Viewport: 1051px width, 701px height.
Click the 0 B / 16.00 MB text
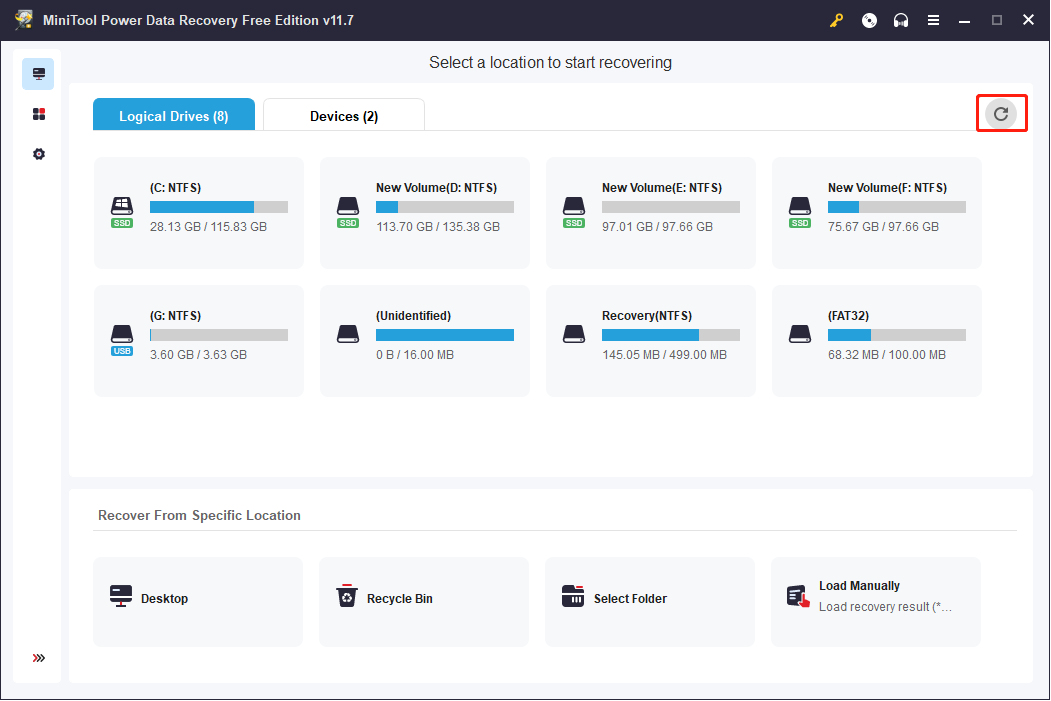(x=415, y=355)
